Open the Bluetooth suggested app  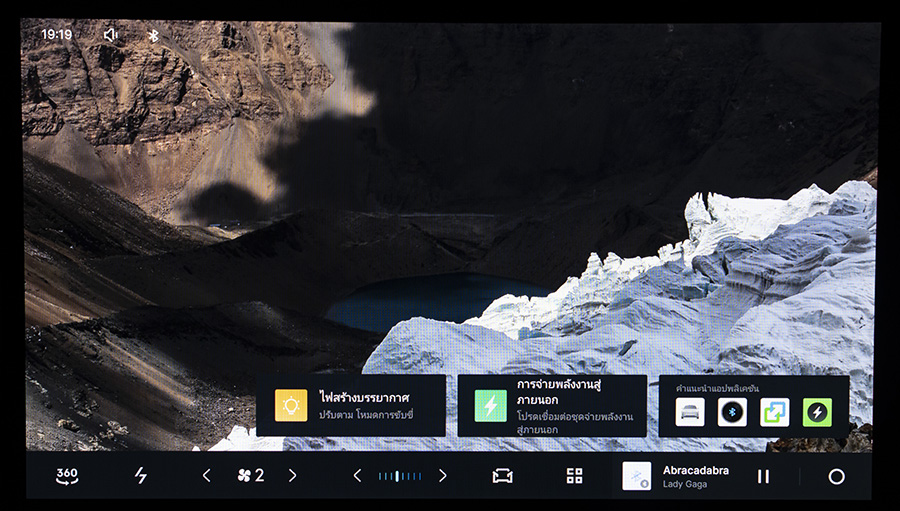coord(732,412)
